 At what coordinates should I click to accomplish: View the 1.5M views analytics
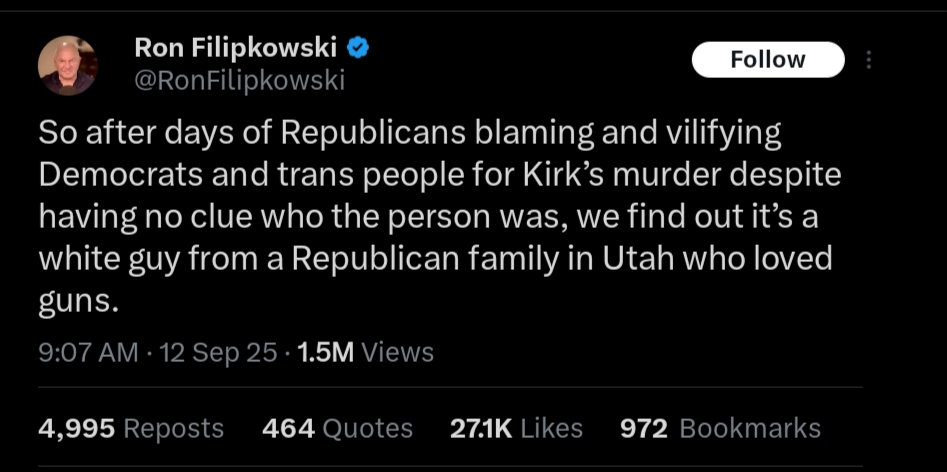(x=365, y=352)
